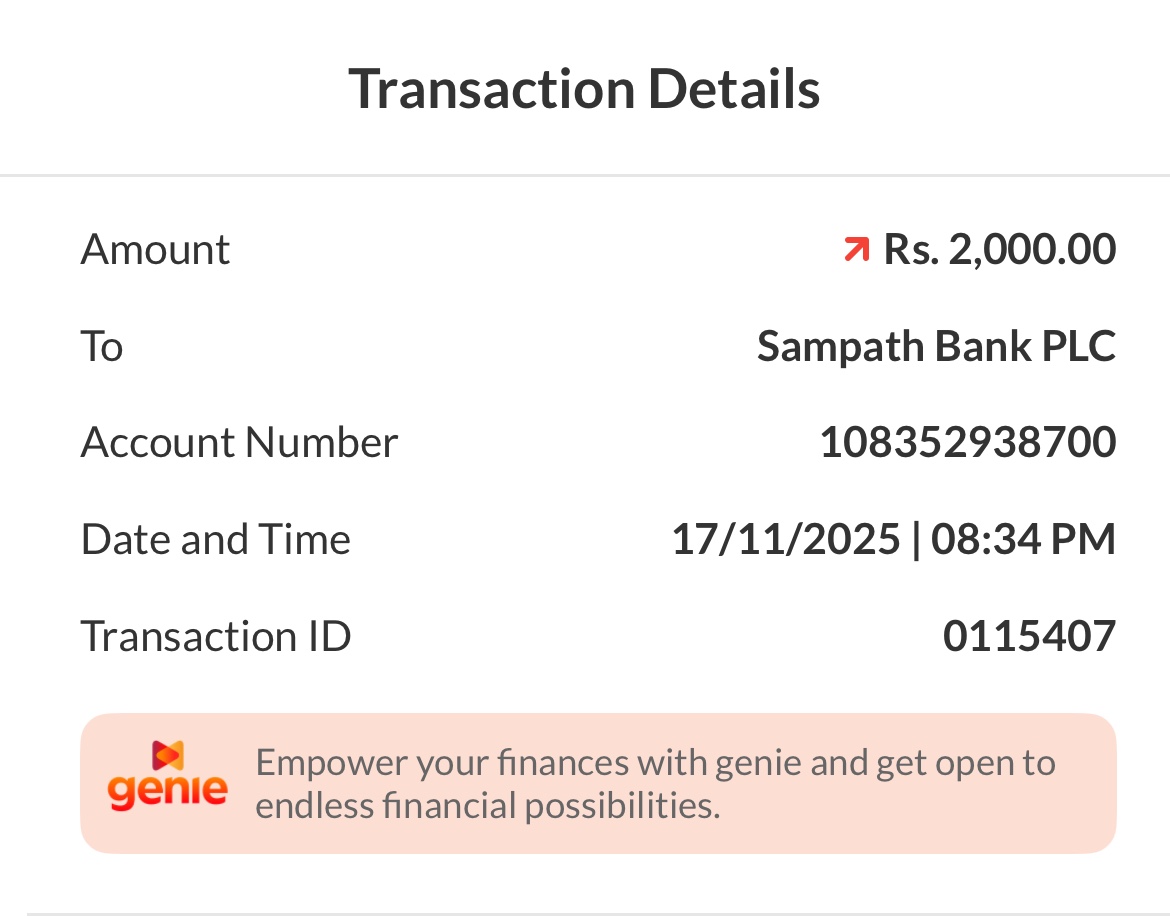
Task: Click the Date and Time label
Action: [215, 539]
